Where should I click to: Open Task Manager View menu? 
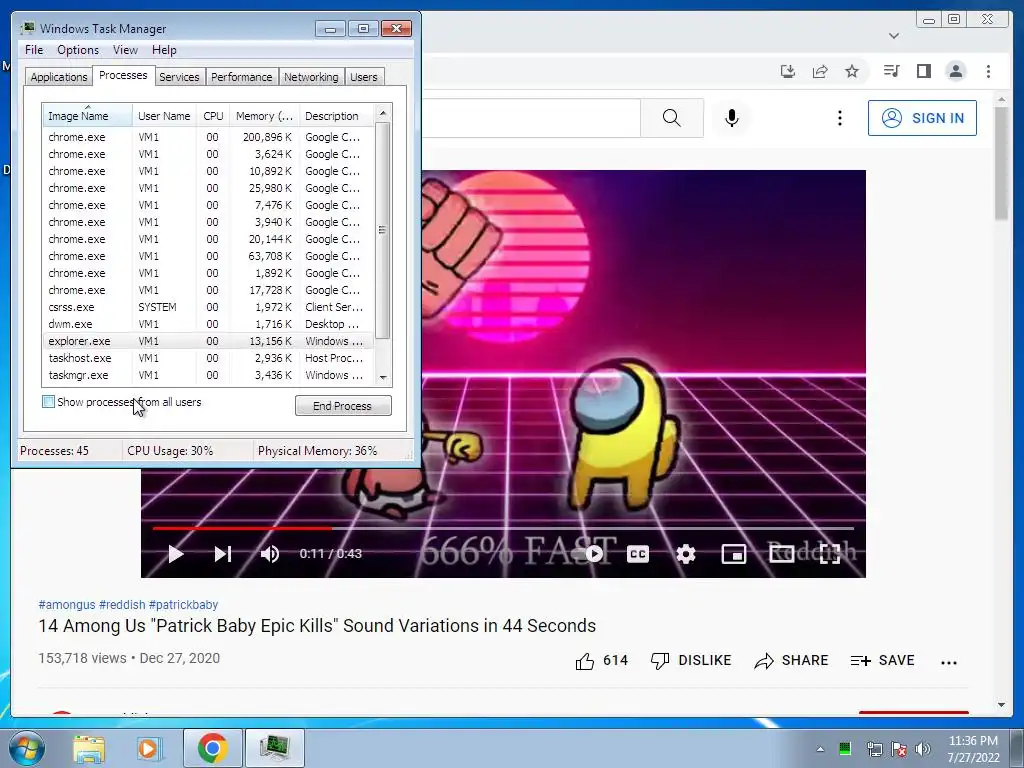click(125, 50)
